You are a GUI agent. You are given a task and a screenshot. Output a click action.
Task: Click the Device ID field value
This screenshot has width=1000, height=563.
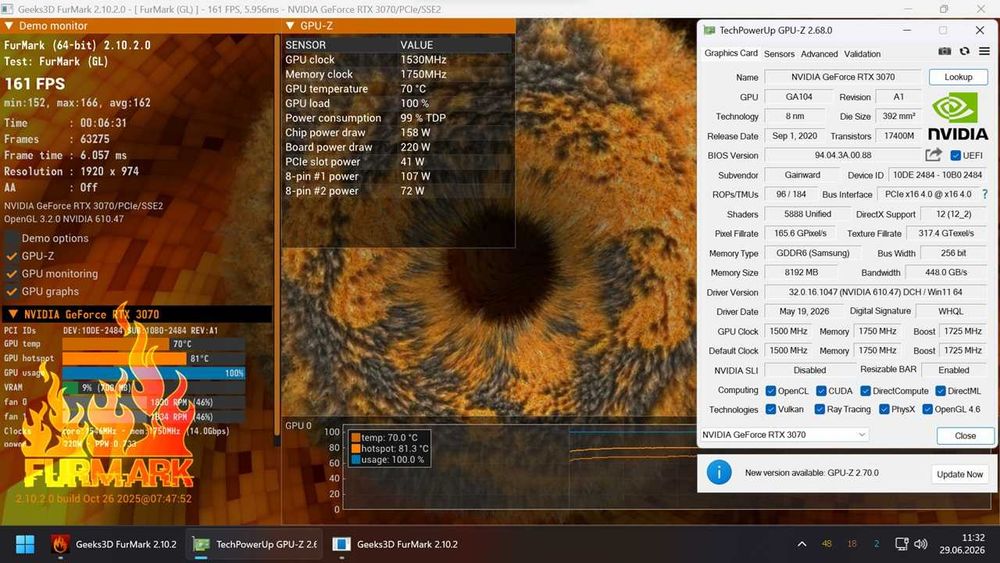pyautogui.click(x=937, y=175)
